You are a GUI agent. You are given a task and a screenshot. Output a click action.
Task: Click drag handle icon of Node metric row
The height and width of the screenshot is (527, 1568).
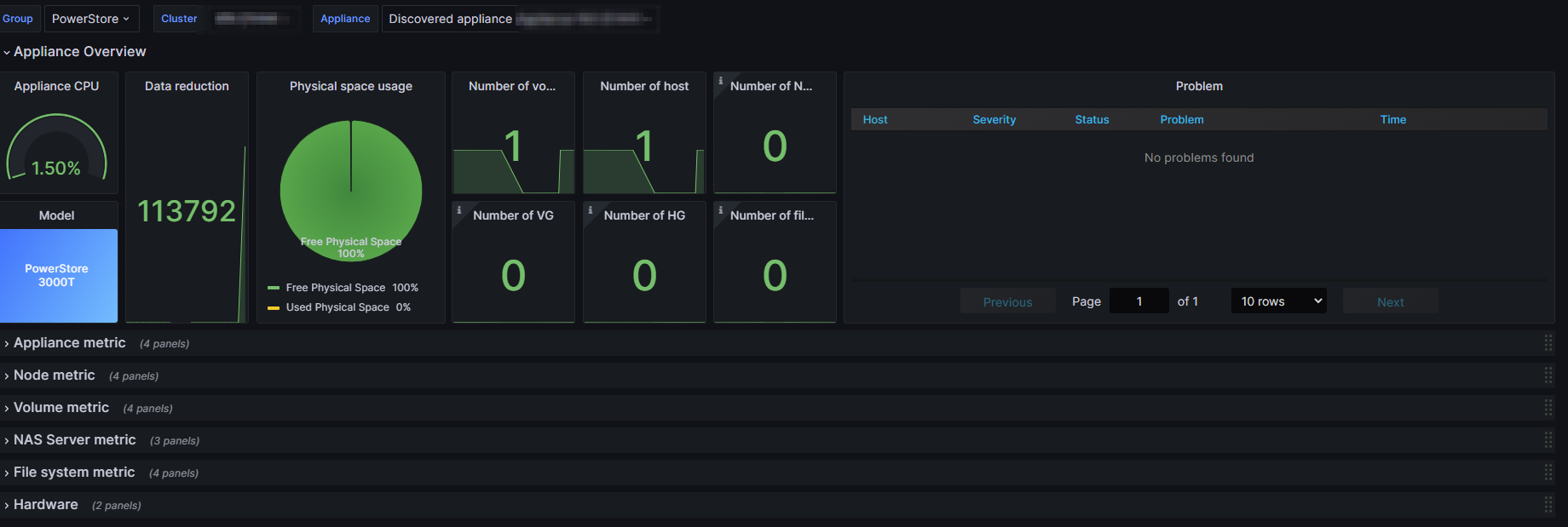[1548, 375]
